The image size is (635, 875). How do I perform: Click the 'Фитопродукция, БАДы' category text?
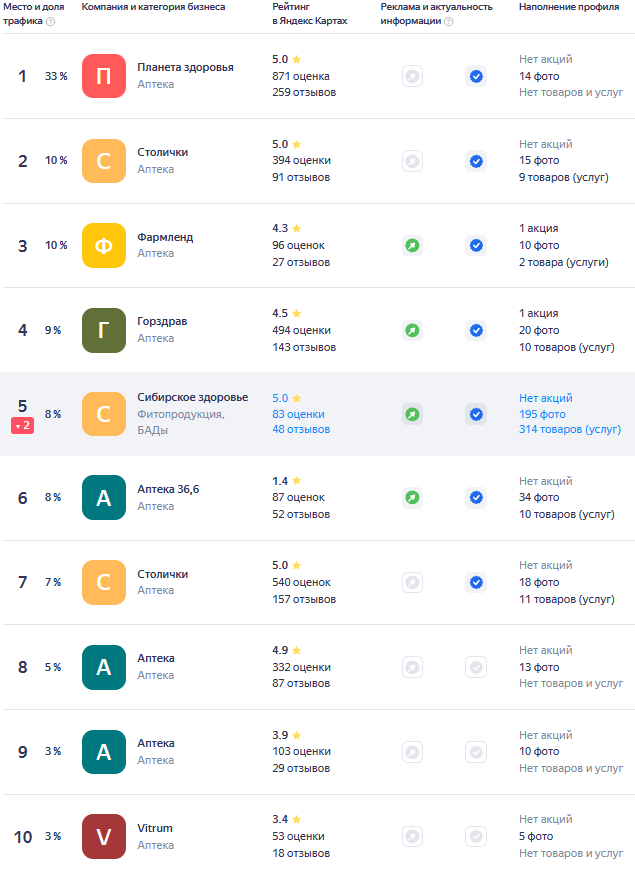pyautogui.click(x=181, y=422)
